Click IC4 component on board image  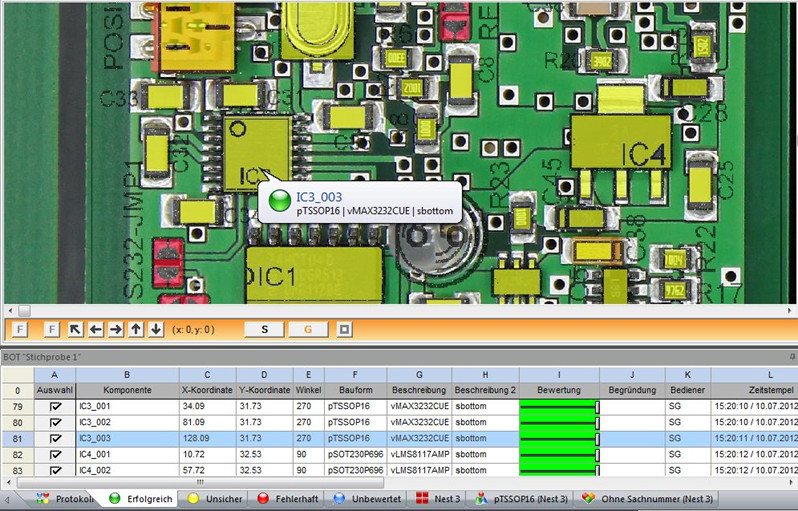tap(620, 143)
